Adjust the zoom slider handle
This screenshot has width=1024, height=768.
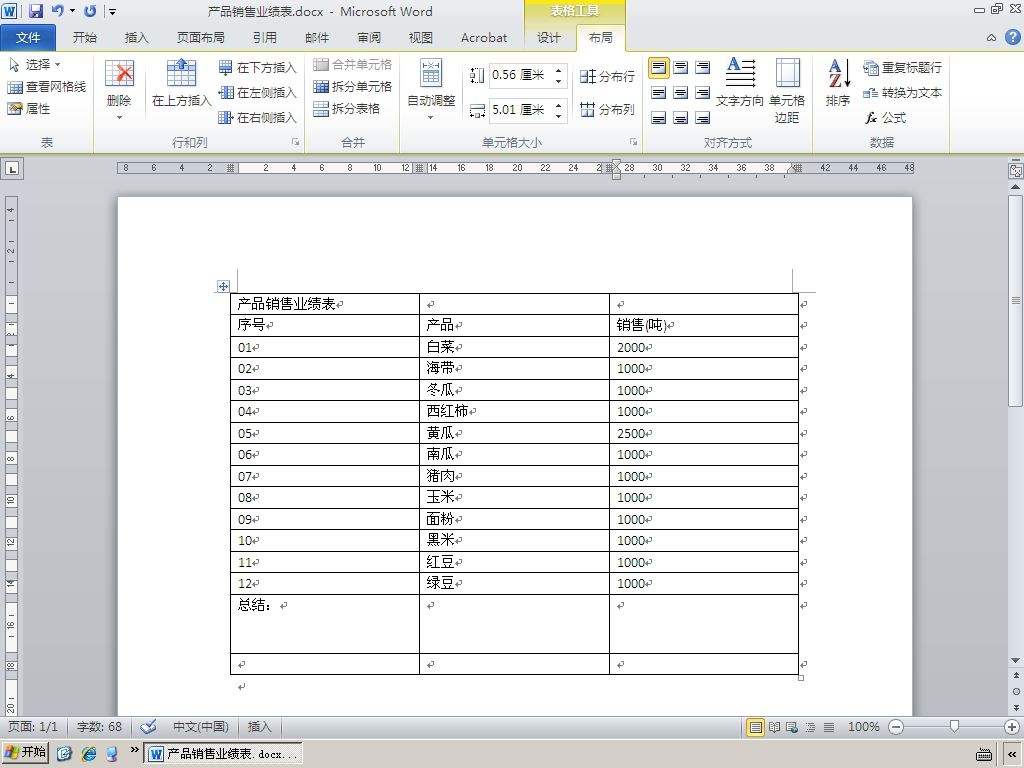pyautogui.click(x=954, y=726)
